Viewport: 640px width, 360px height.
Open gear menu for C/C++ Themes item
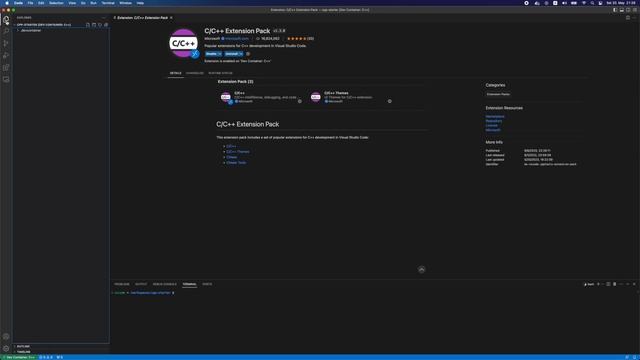389,101
